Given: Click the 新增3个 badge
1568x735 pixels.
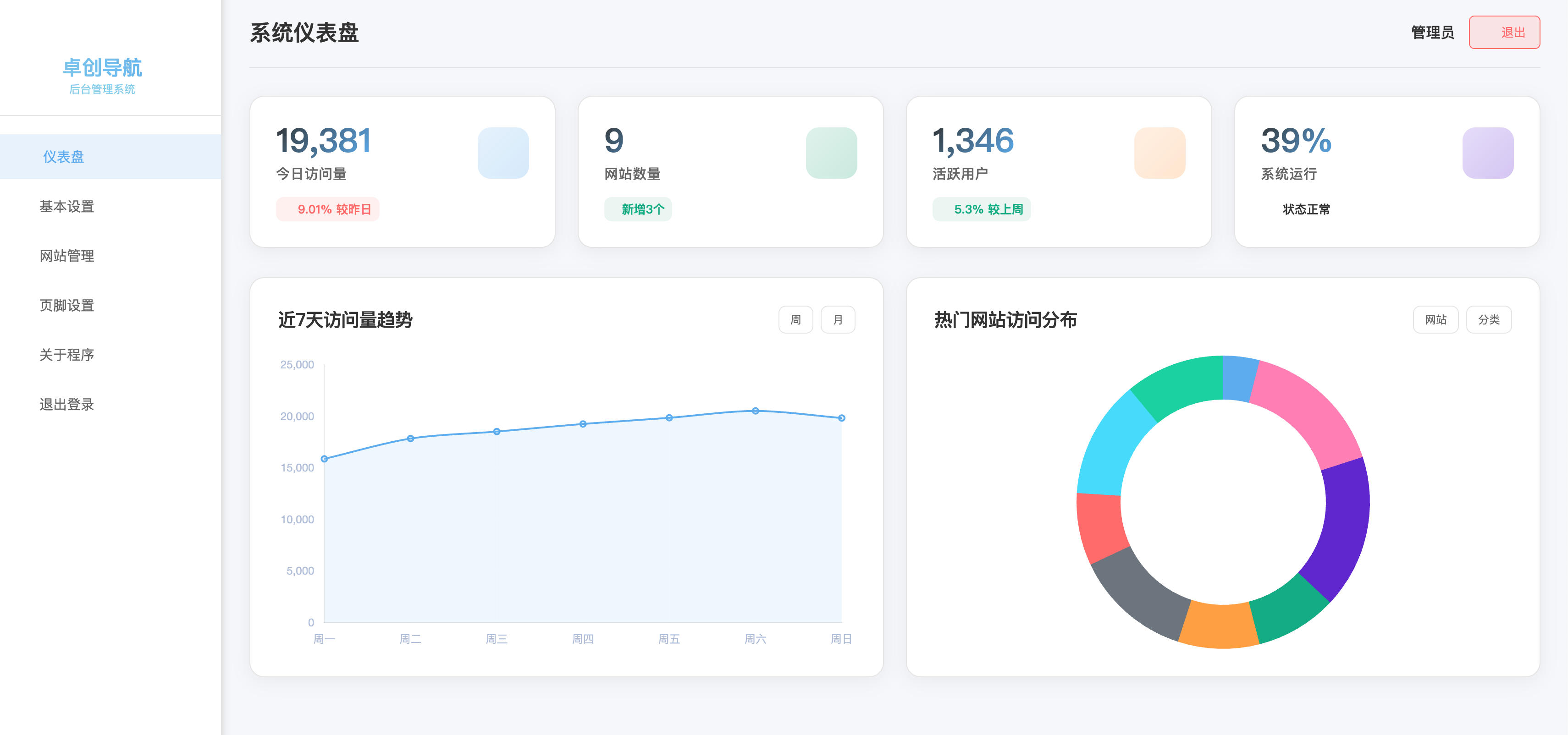Looking at the screenshot, I should (x=638, y=209).
